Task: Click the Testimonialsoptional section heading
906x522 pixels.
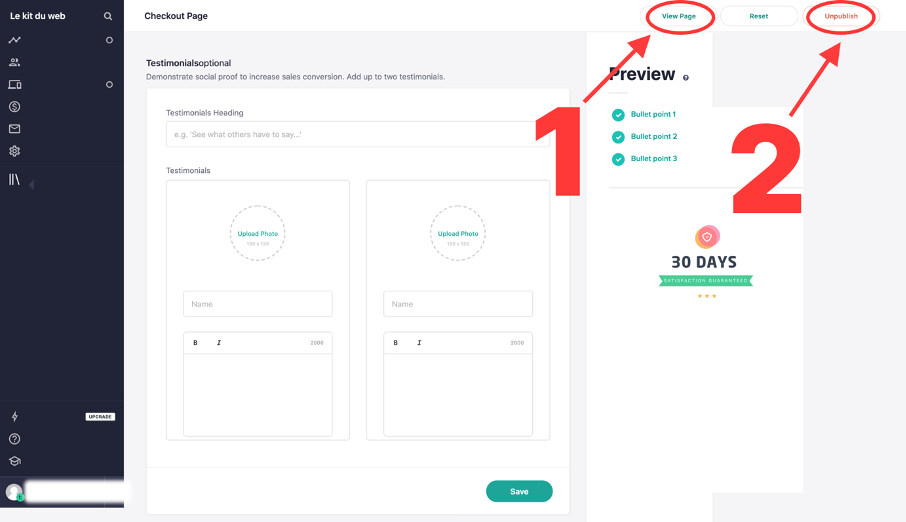Action: [x=188, y=63]
